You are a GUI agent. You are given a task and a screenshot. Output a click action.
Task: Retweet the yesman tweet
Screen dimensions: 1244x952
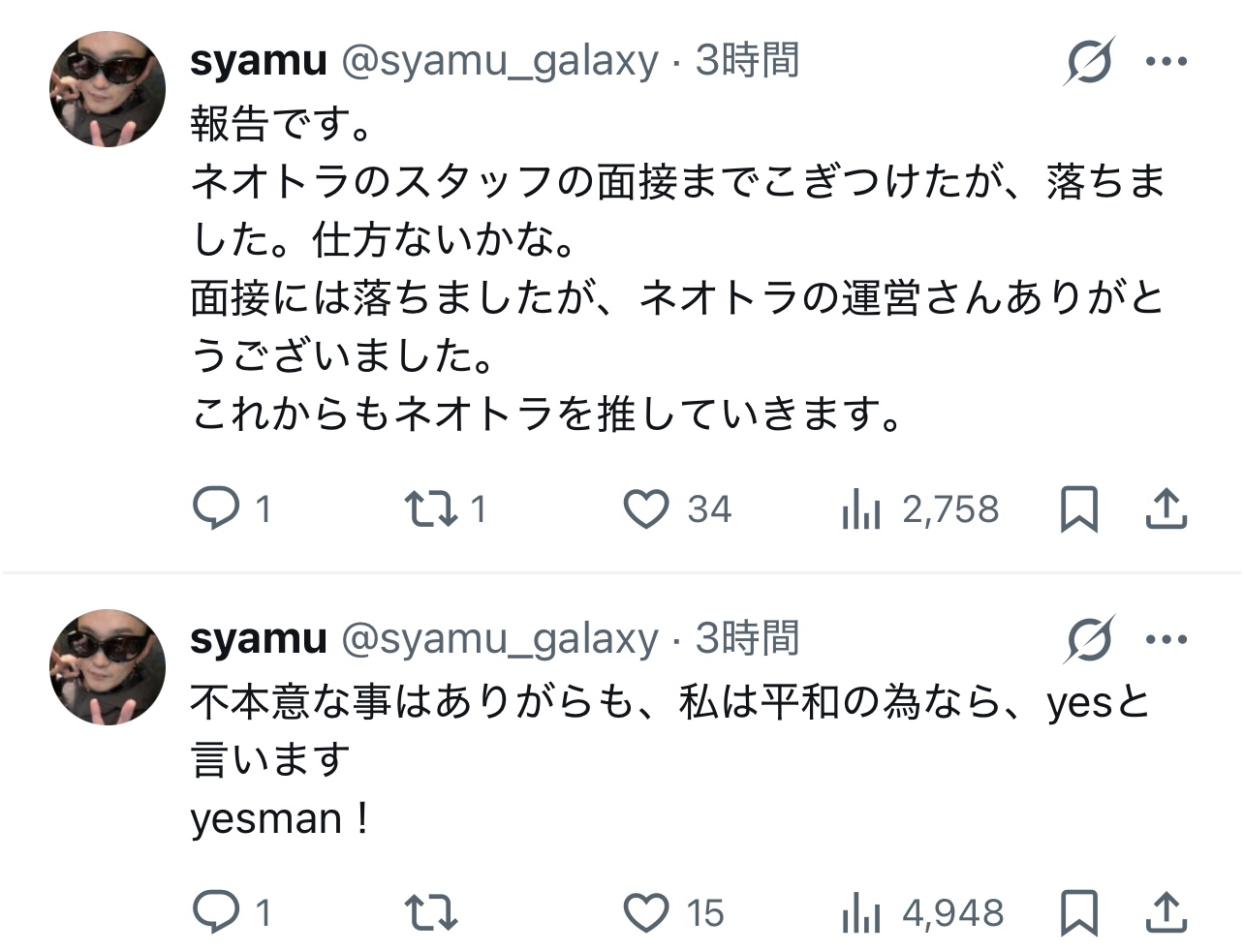(431, 912)
